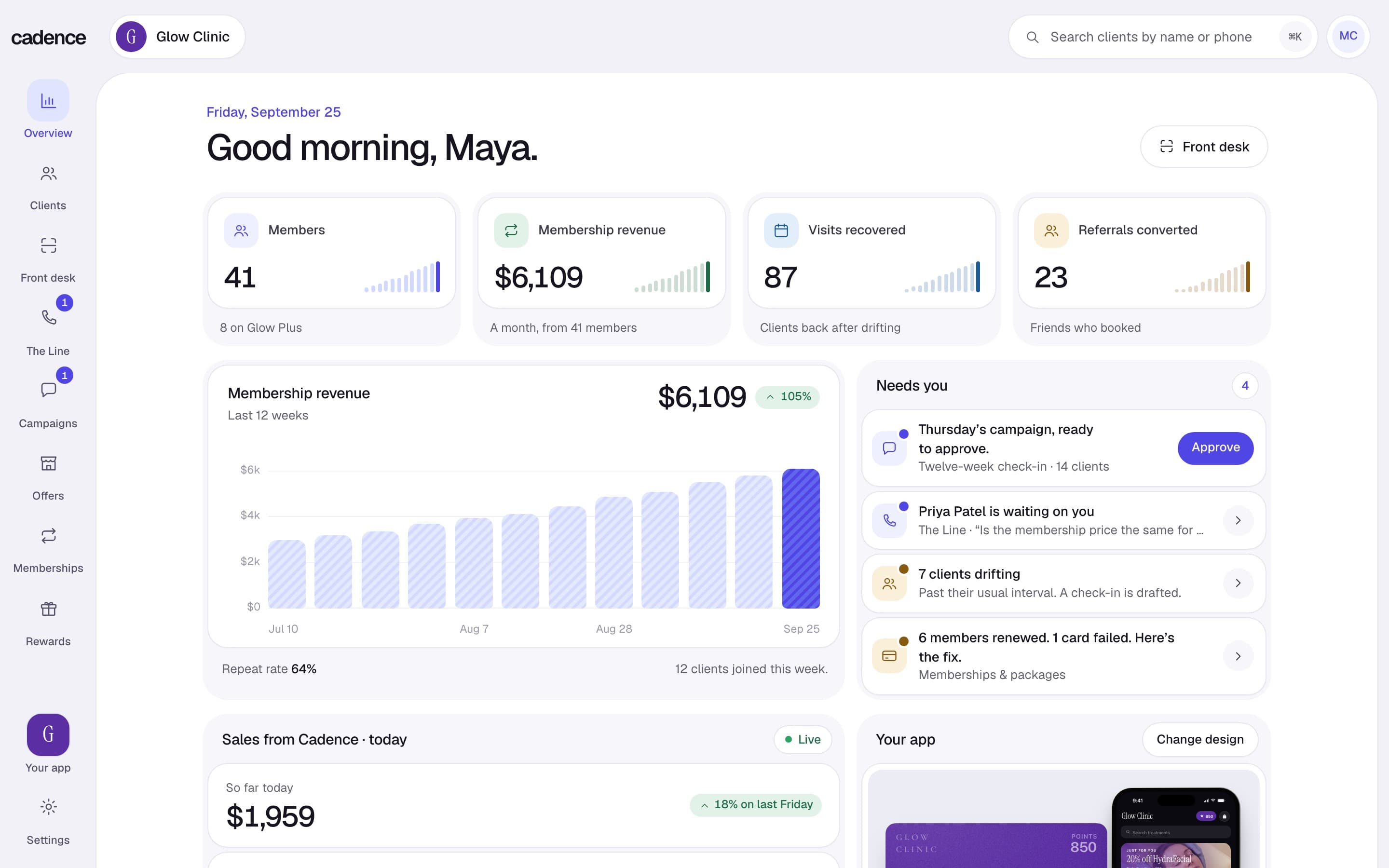Click Twelve-week check-in · 14 clients text
This screenshot has width=1389, height=868.
(1014, 467)
